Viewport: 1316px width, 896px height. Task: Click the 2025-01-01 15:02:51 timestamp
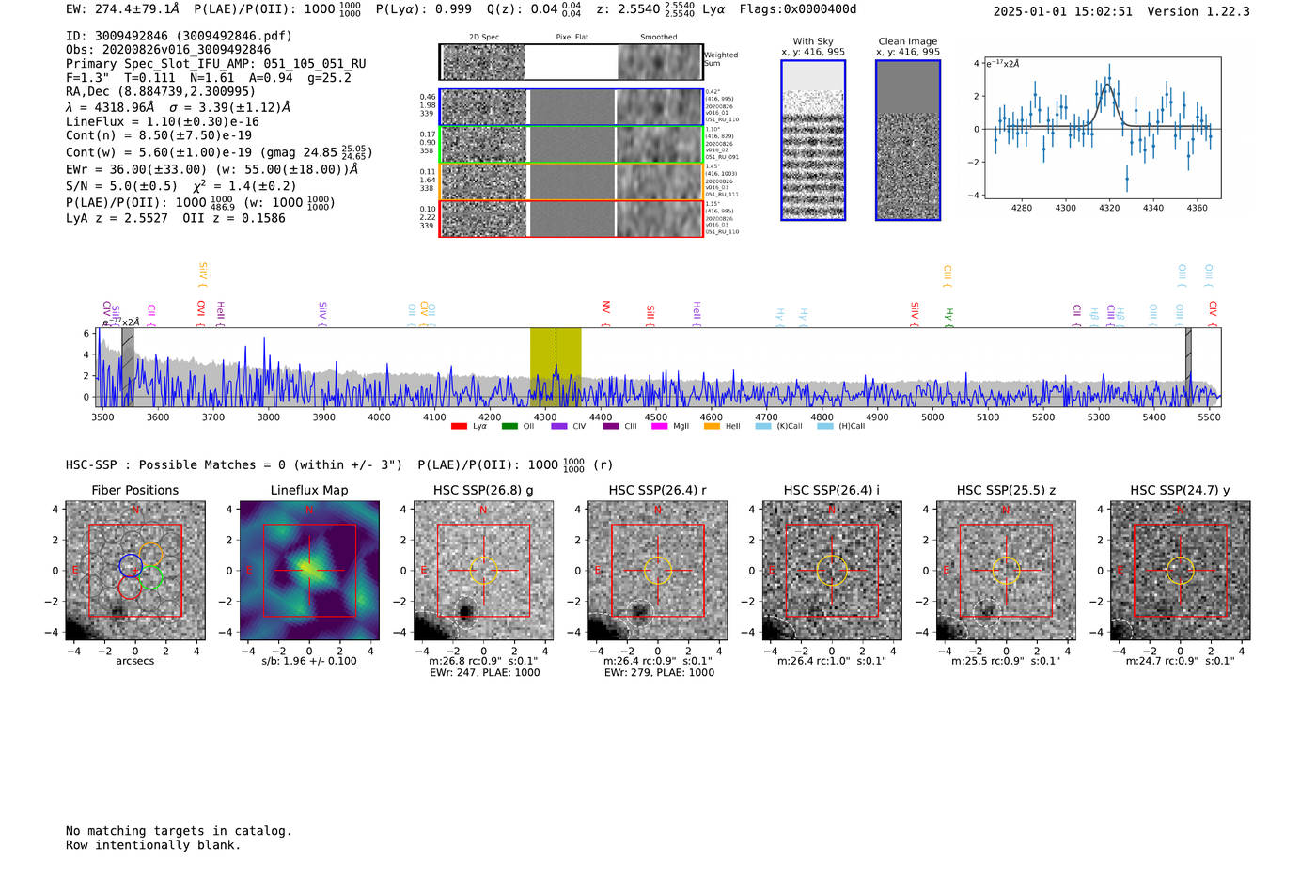pyautogui.click(x=1063, y=11)
